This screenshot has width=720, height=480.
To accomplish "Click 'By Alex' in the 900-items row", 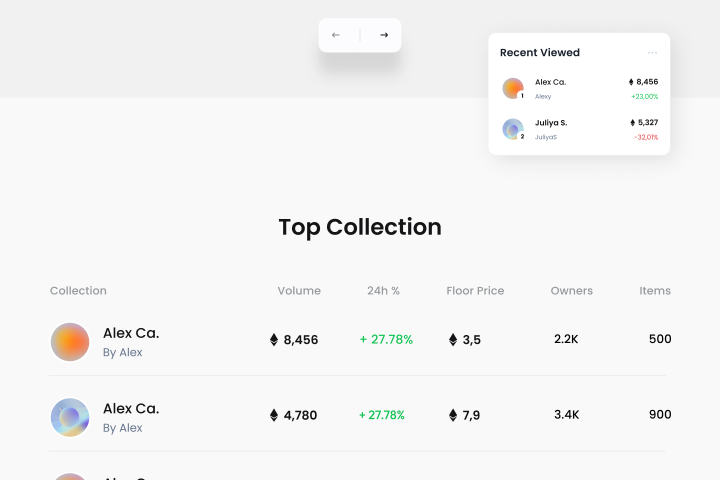I will [123, 428].
